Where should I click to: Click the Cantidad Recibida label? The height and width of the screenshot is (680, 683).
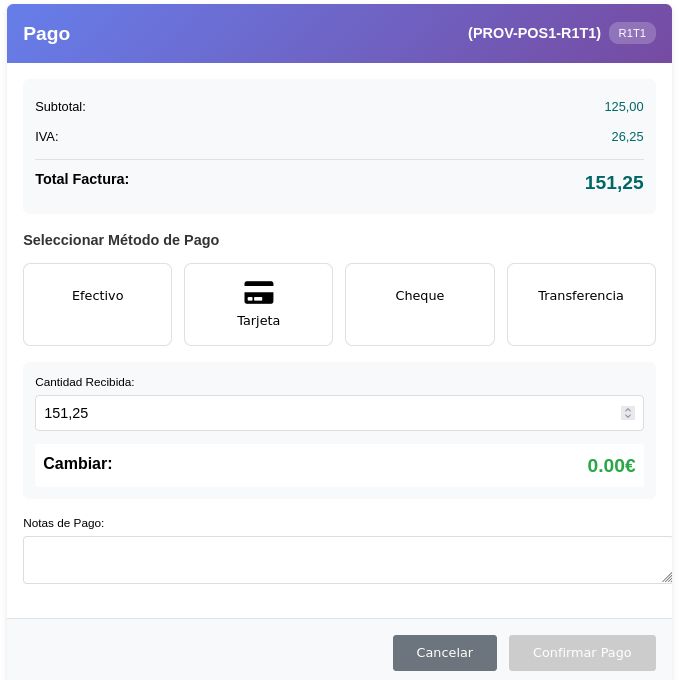85,382
